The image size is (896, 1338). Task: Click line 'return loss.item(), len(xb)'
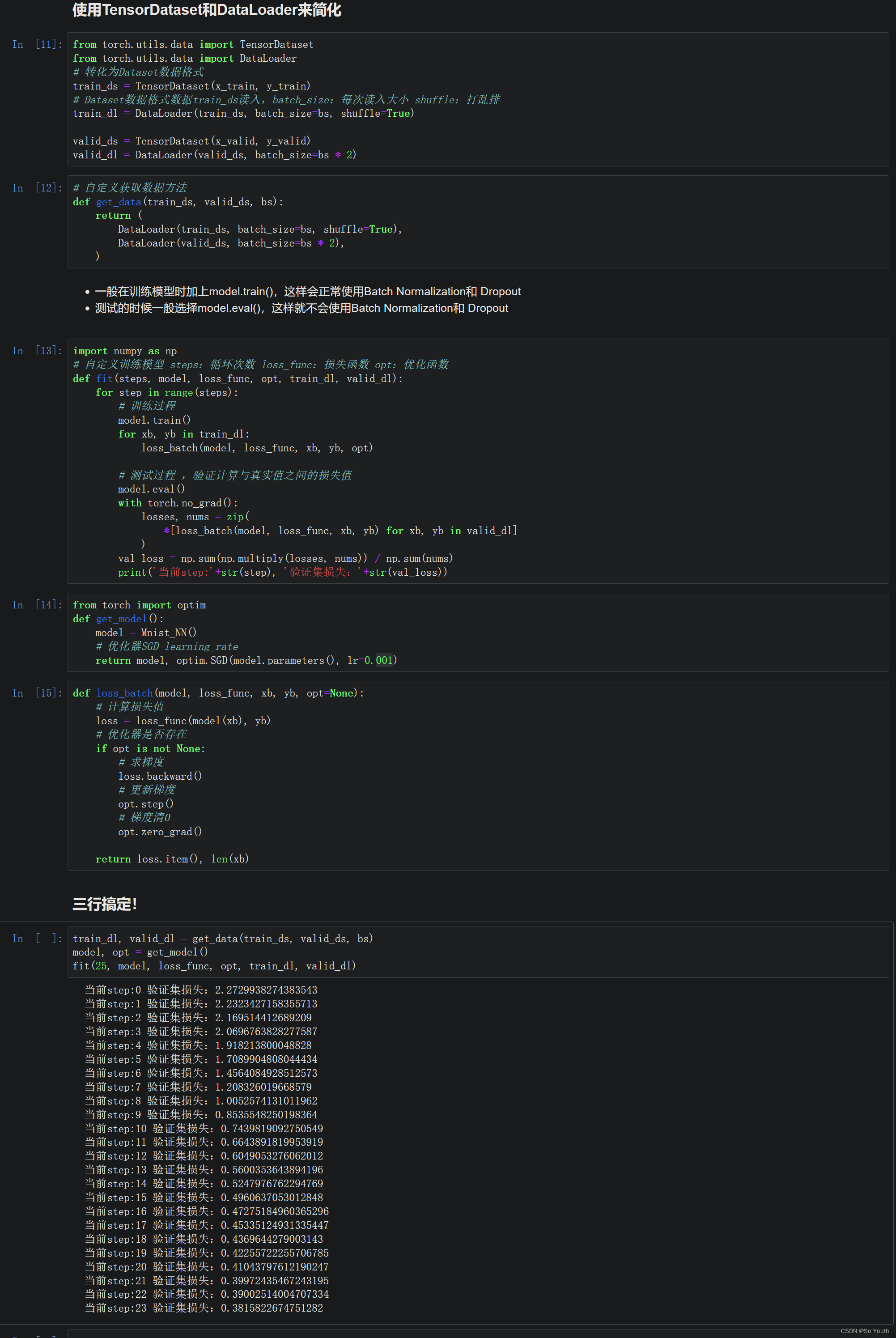pos(172,859)
